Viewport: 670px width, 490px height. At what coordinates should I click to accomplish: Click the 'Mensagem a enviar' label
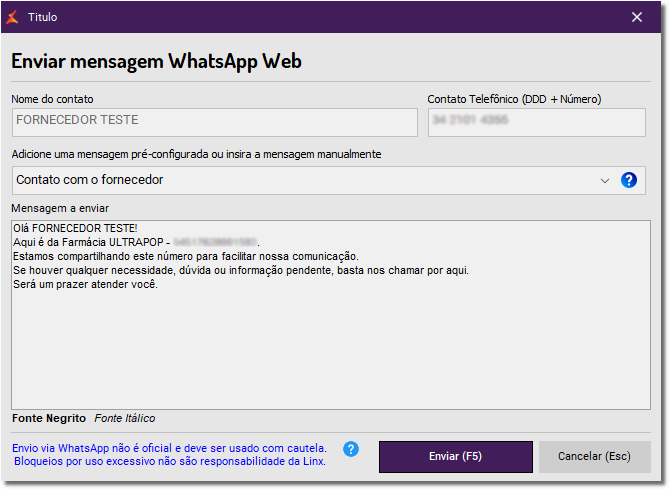click(60, 208)
